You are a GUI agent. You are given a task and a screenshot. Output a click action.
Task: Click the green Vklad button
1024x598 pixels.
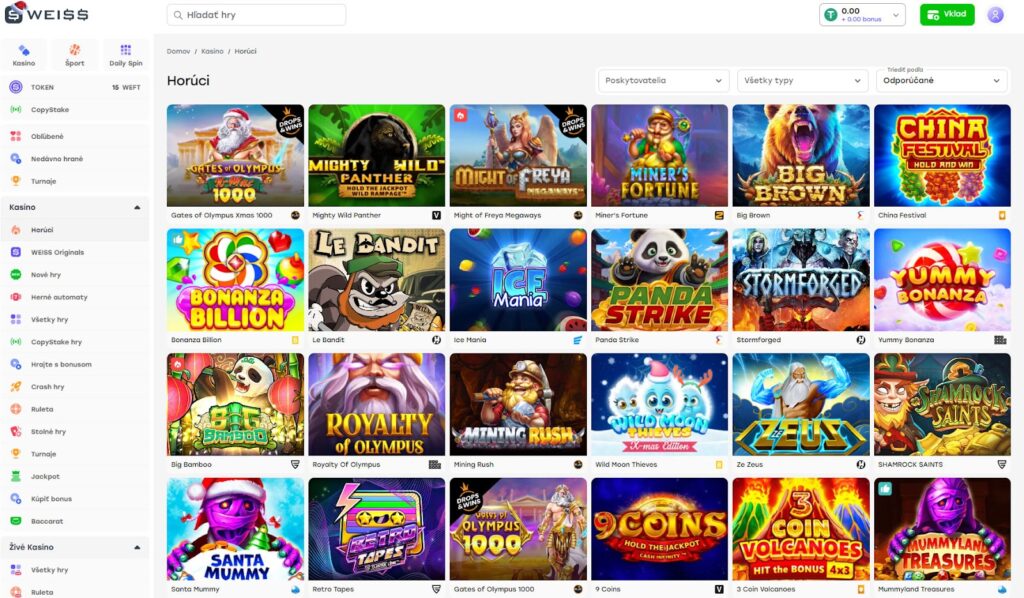click(x=946, y=15)
